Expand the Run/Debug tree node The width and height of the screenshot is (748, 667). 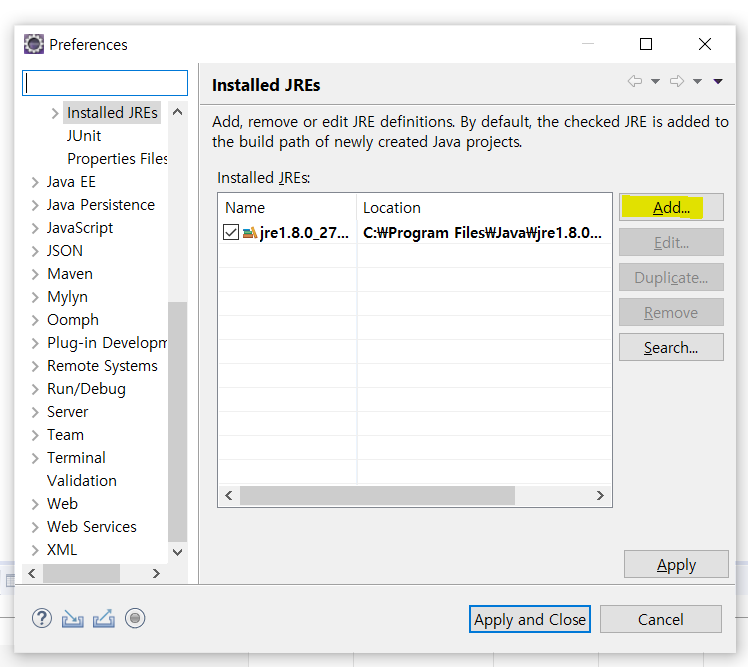[35, 389]
